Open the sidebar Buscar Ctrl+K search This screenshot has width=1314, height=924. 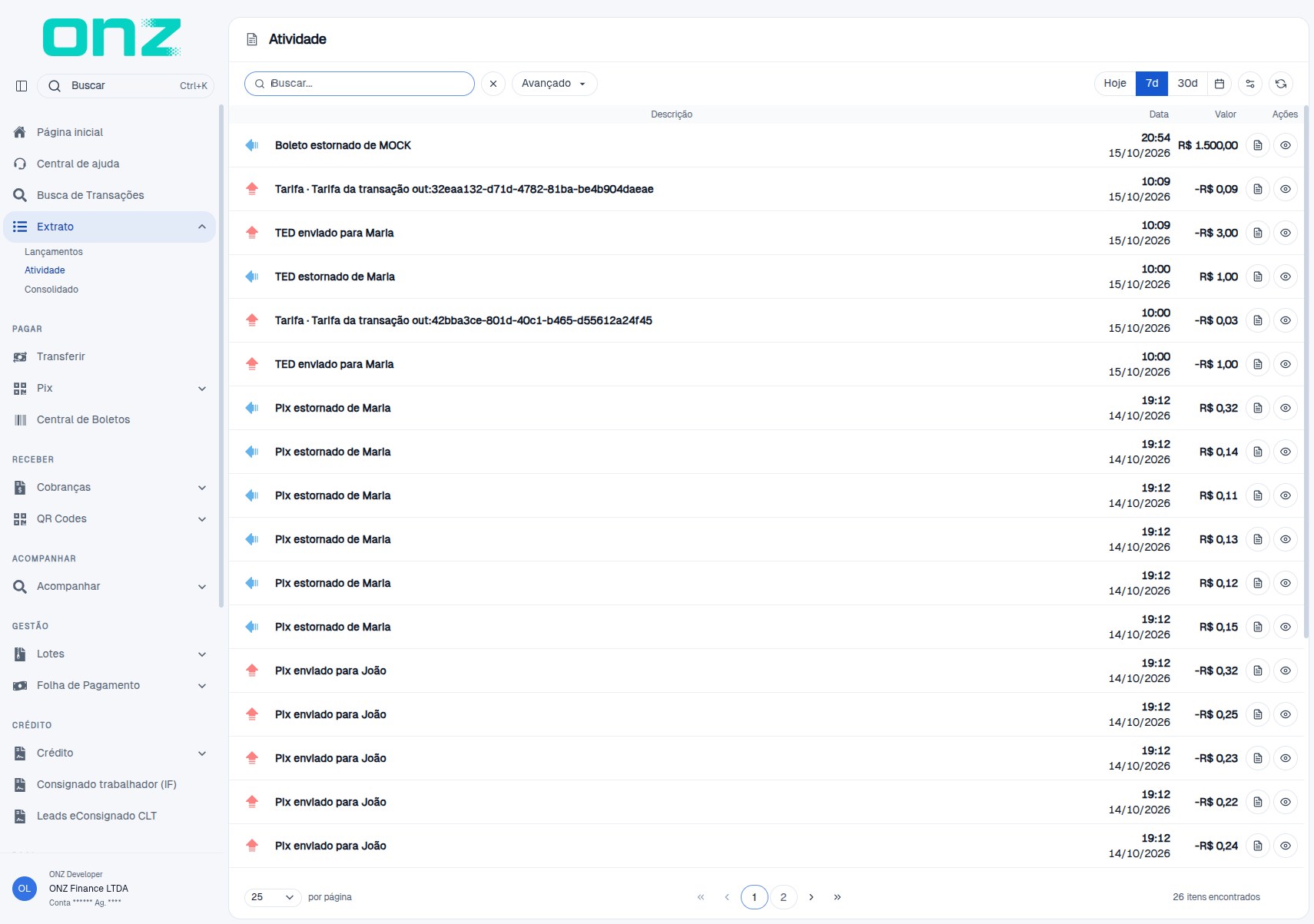pos(126,86)
